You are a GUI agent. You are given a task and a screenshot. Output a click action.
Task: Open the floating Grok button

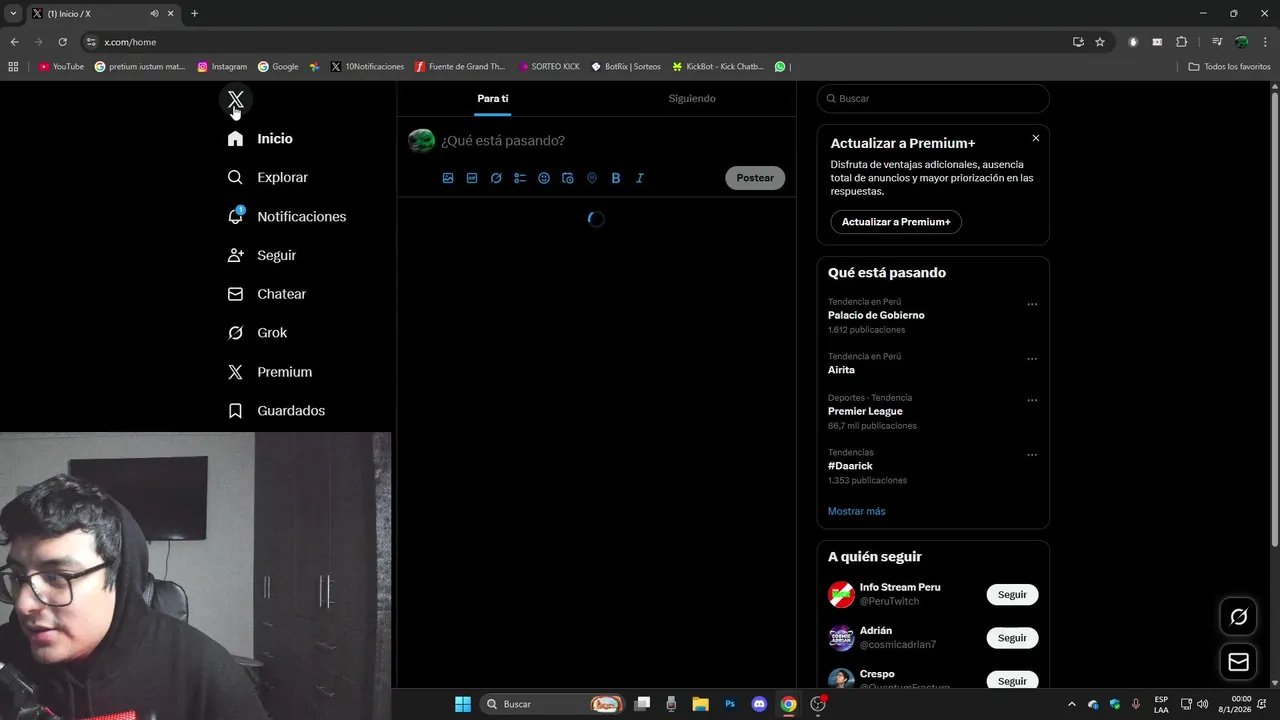click(1238, 617)
